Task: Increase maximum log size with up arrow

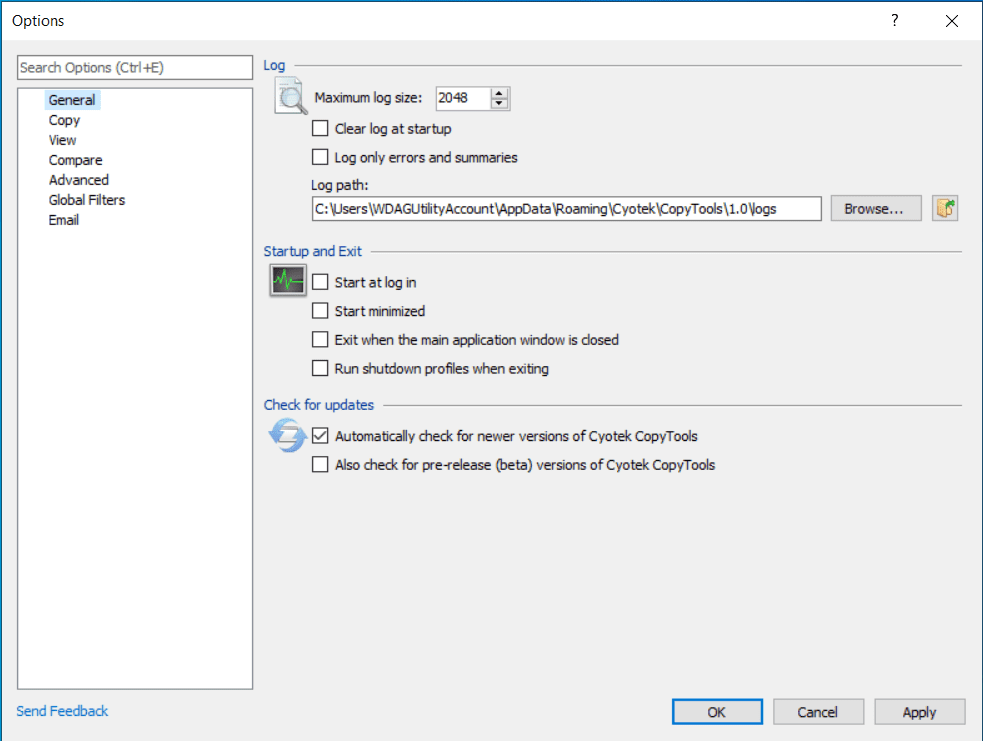Action: point(501,93)
